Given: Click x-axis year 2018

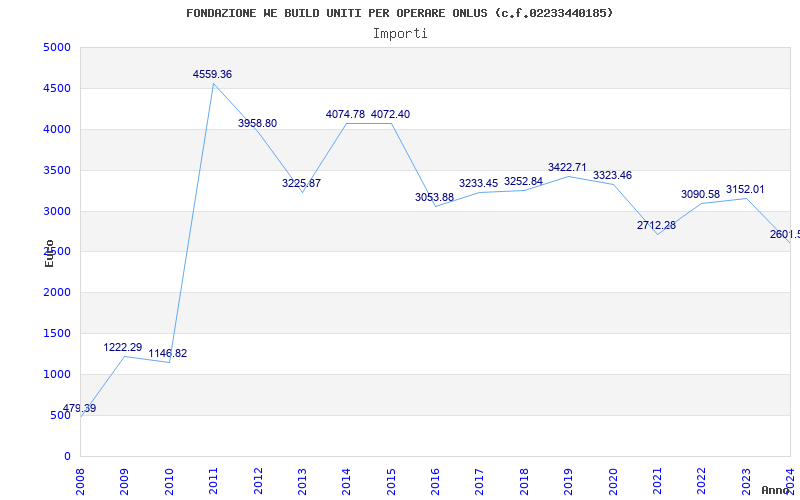Looking at the screenshot, I should coord(524,481).
